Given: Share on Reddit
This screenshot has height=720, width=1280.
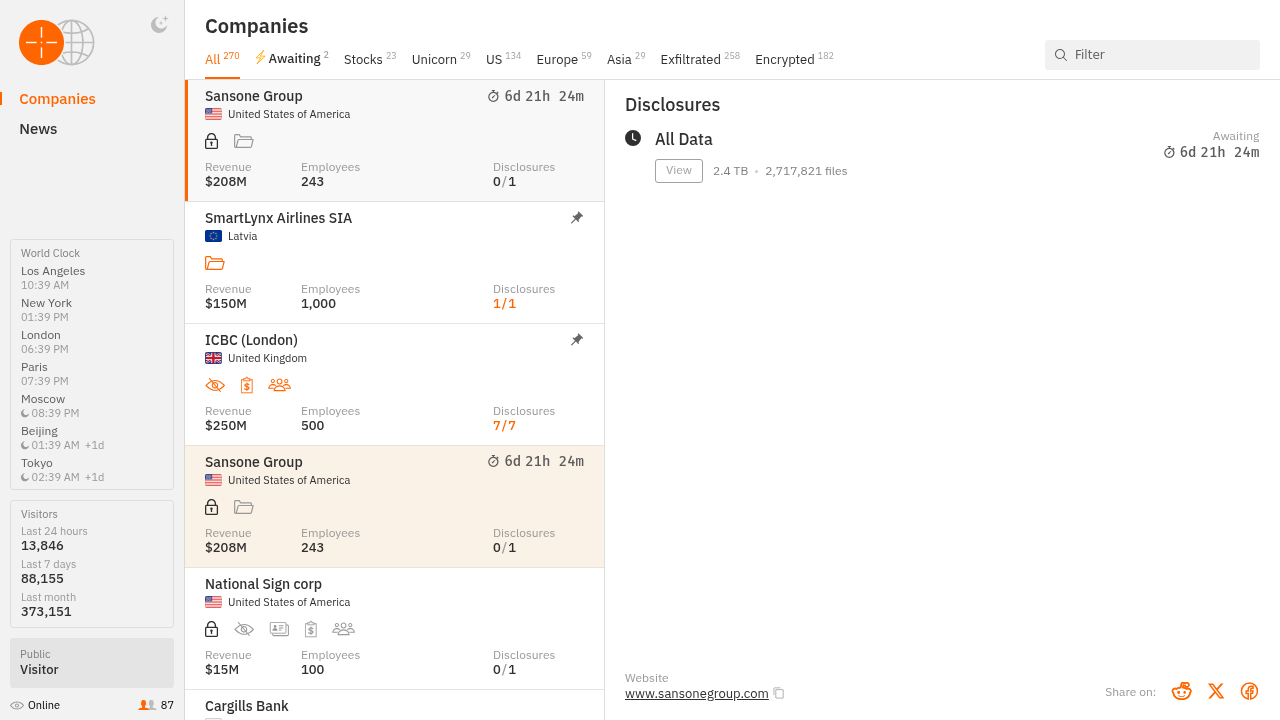Looking at the screenshot, I should coord(1182,691).
